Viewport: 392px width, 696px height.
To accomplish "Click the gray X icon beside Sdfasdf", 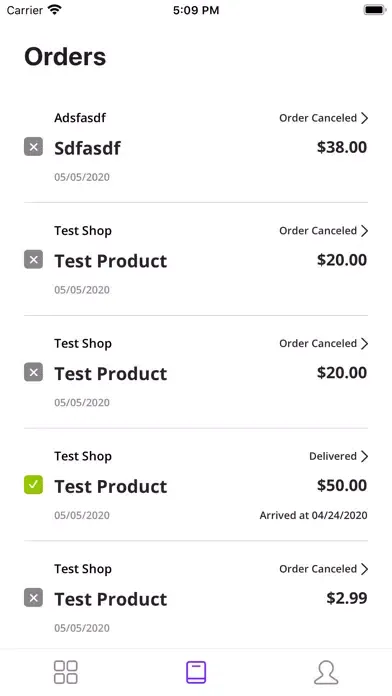I will pyautogui.click(x=33, y=146).
